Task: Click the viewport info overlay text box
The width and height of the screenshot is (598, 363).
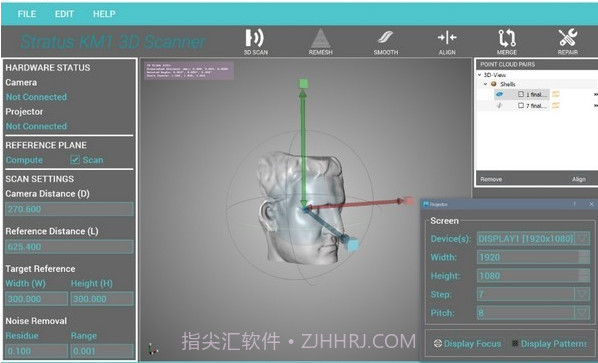Action: (x=189, y=71)
